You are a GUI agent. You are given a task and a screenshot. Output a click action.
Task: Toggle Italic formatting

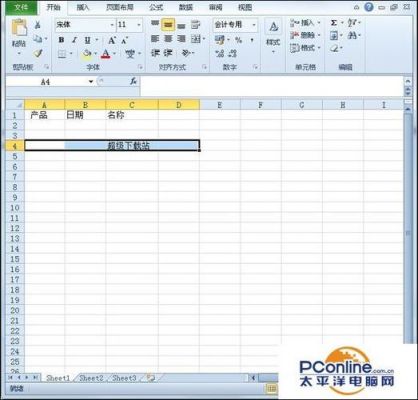pos(74,40)
